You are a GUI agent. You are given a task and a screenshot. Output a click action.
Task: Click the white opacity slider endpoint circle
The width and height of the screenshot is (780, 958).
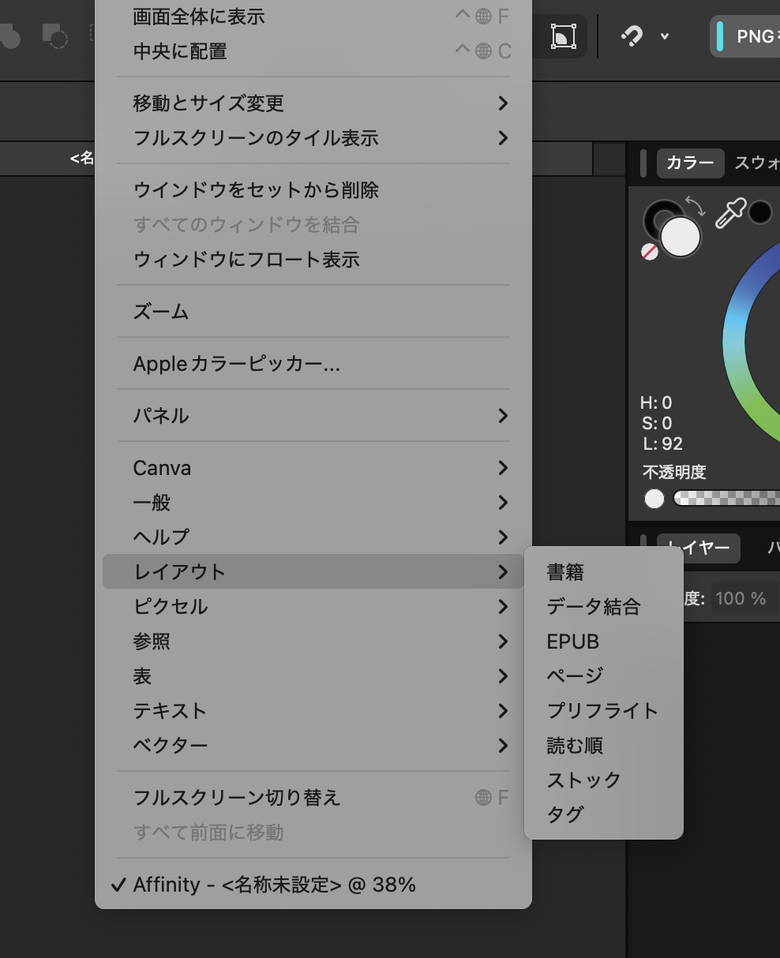(x=654, y=499)
